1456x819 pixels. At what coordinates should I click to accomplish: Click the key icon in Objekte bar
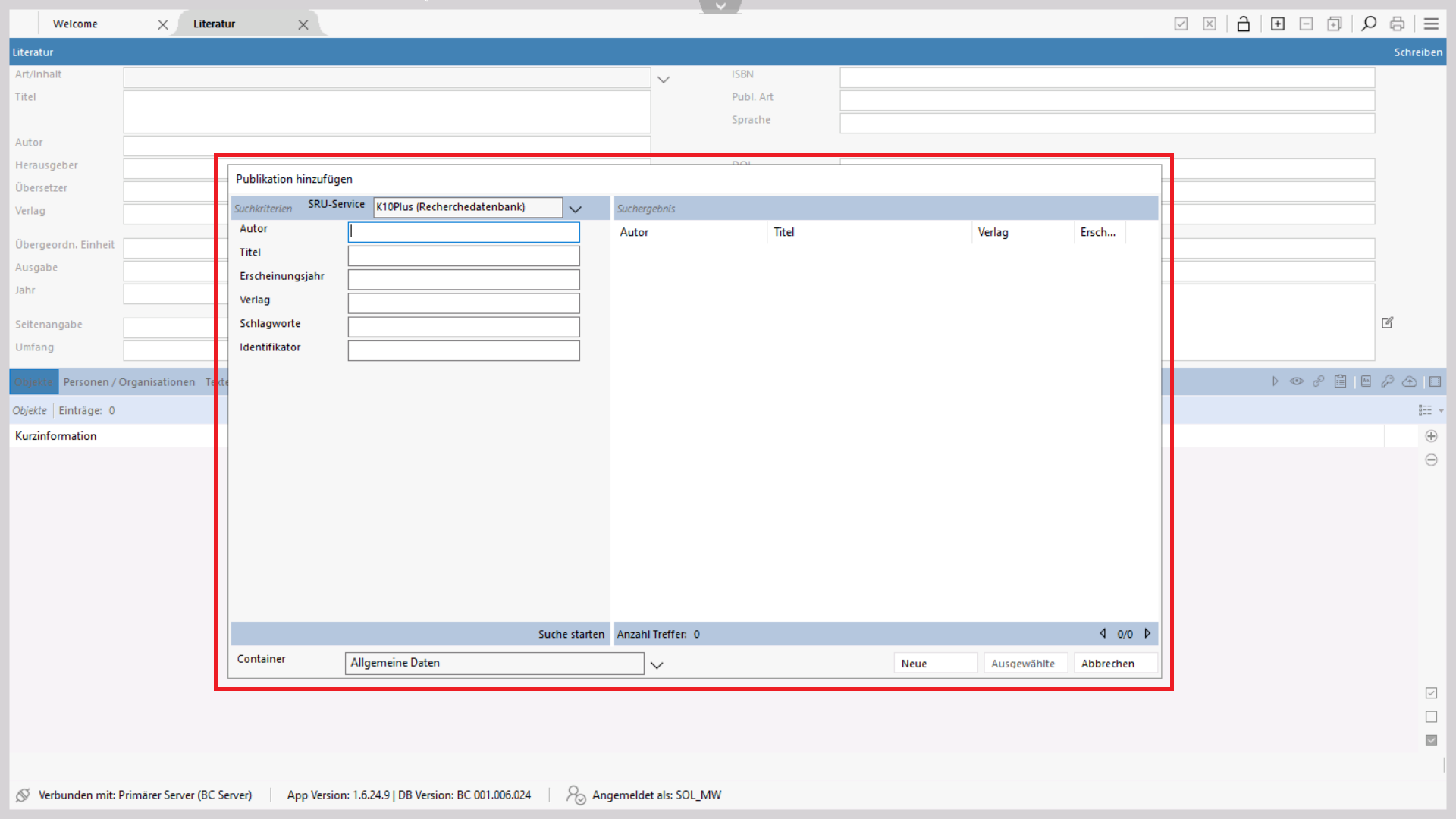(1387, 381)
